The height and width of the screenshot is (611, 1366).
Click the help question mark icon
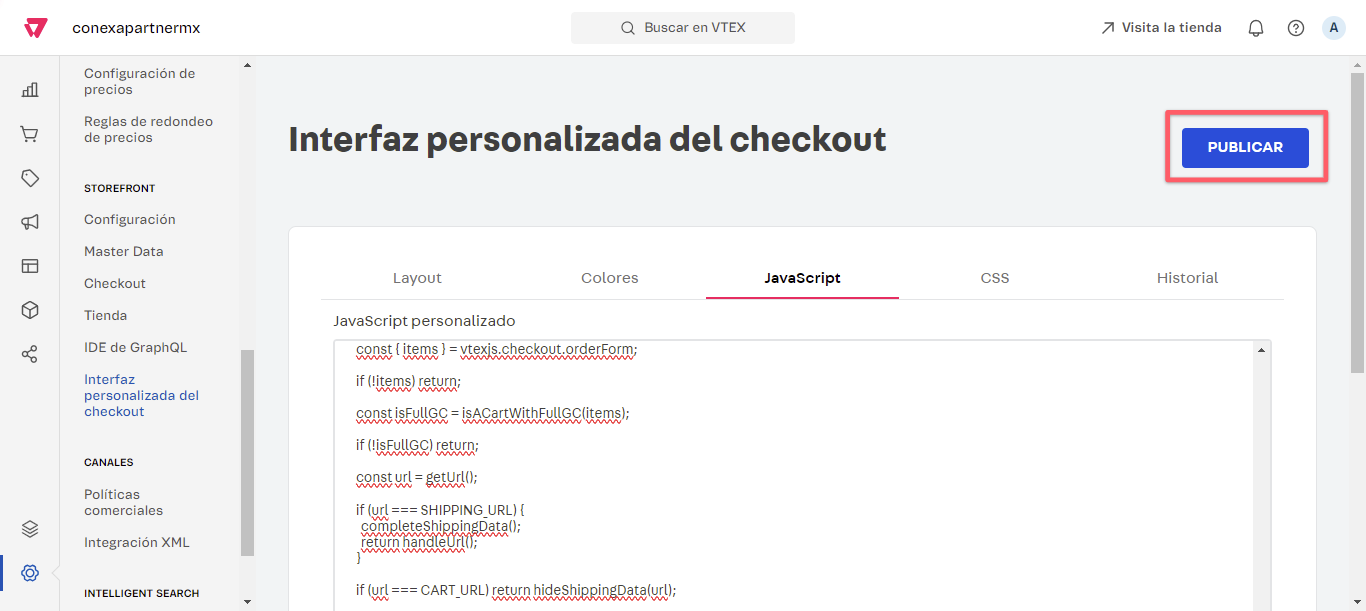(1296, 28)
